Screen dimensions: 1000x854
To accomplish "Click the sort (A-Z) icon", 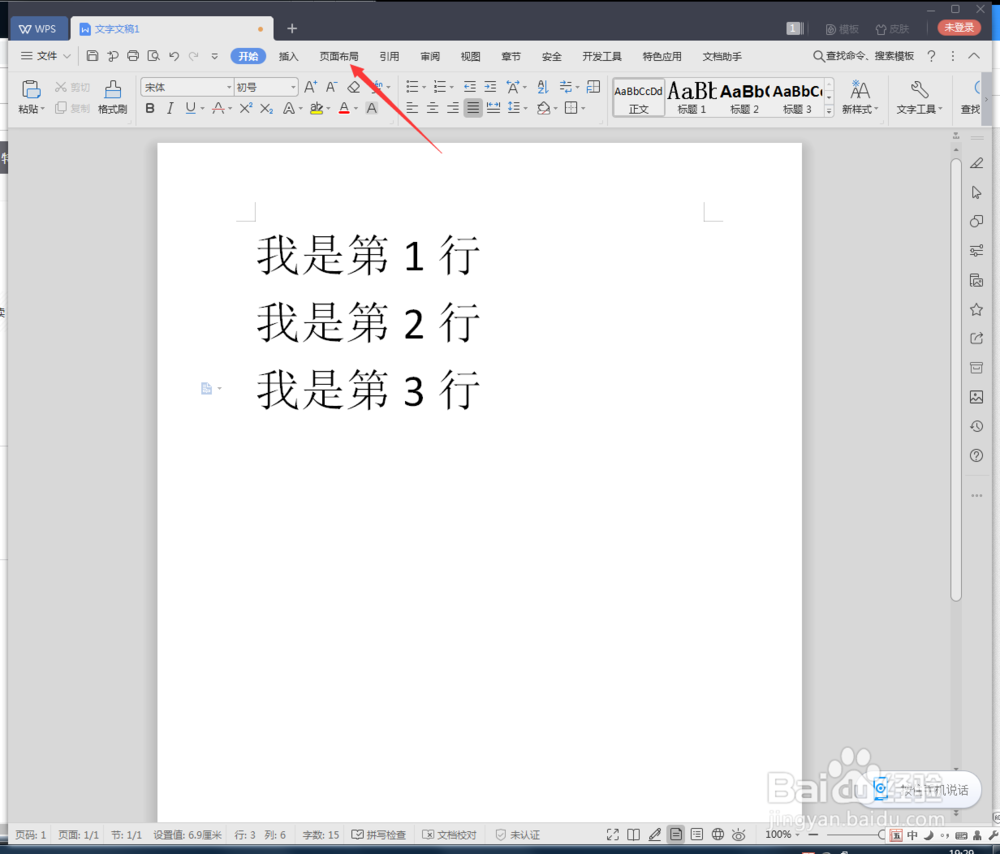I will coord(543,87).
